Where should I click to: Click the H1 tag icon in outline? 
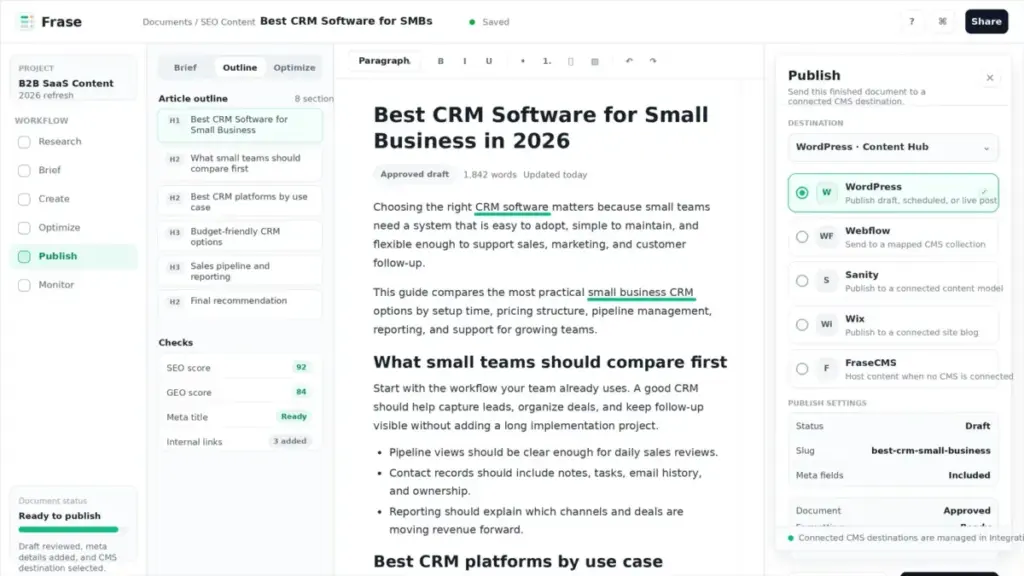pyautogui.click(x=174, y=120)
